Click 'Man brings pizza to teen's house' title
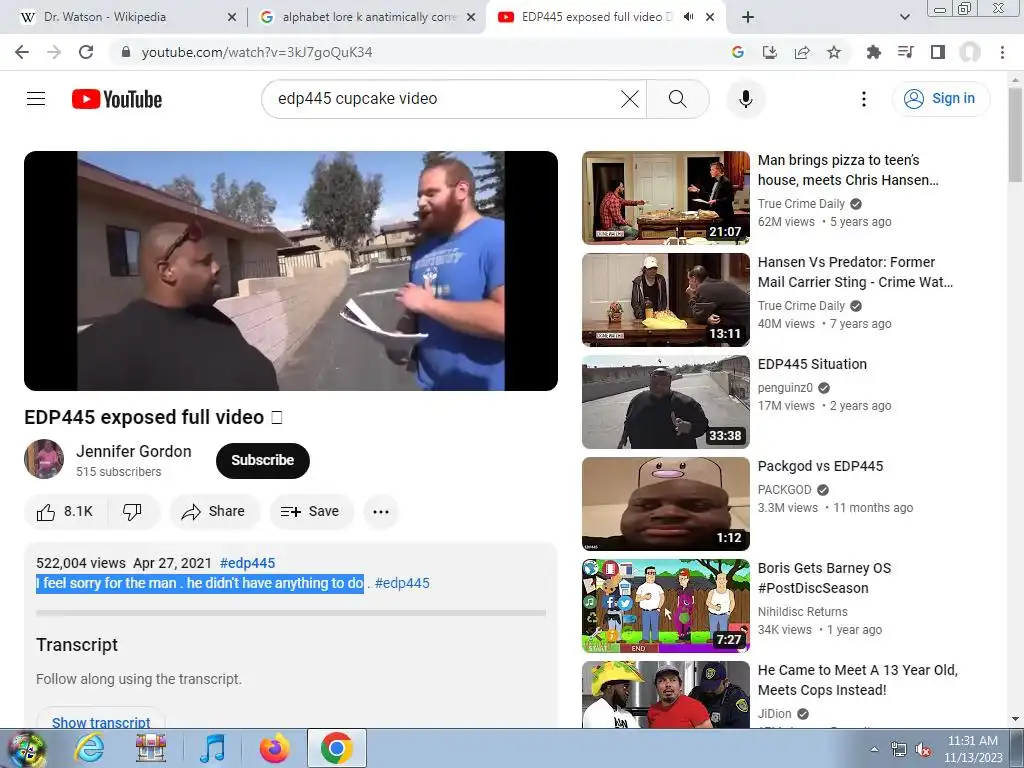The image size is (1024, 768). (x=848, y=170)
